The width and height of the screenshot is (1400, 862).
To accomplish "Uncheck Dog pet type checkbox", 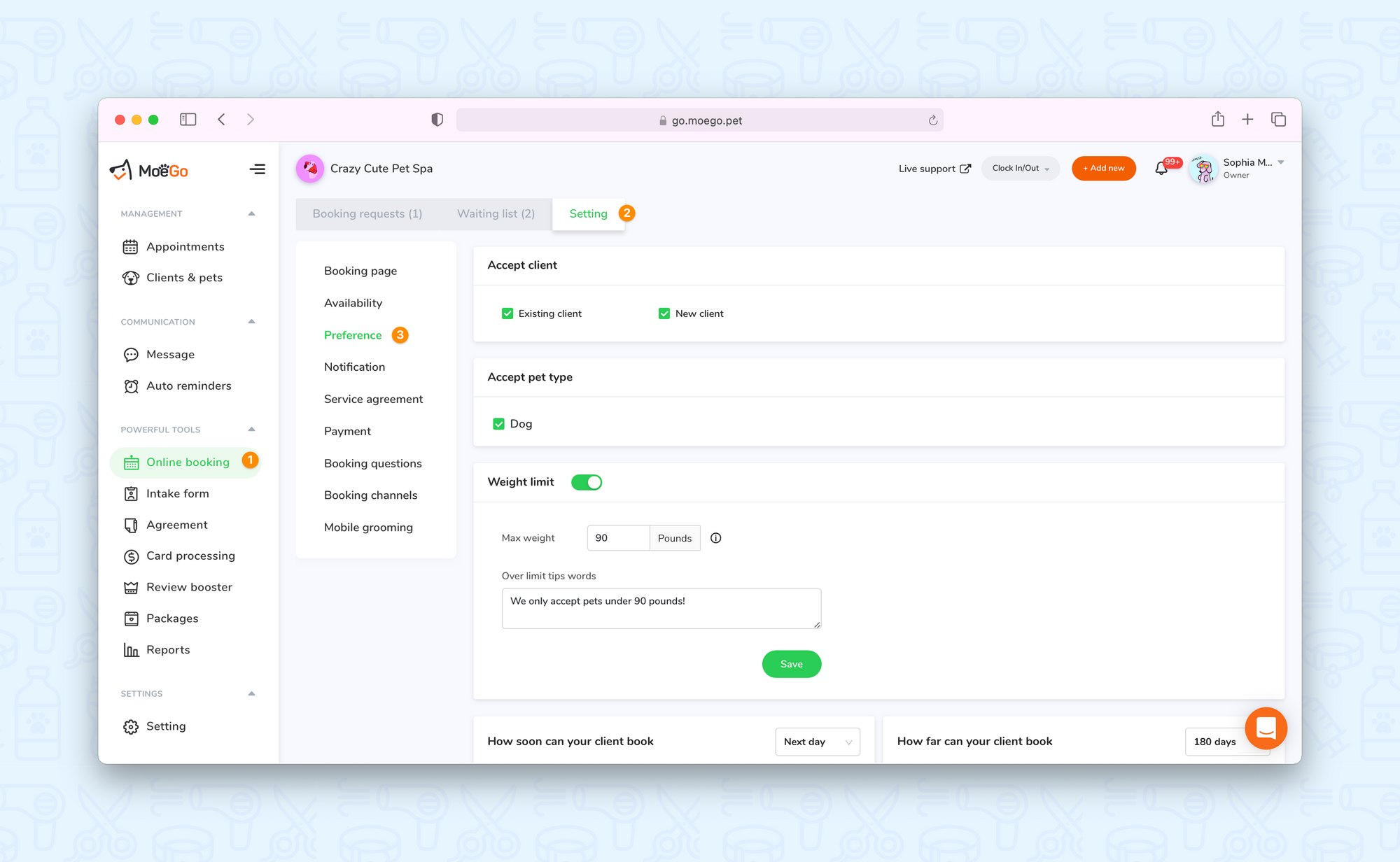I will pos(498,424).
